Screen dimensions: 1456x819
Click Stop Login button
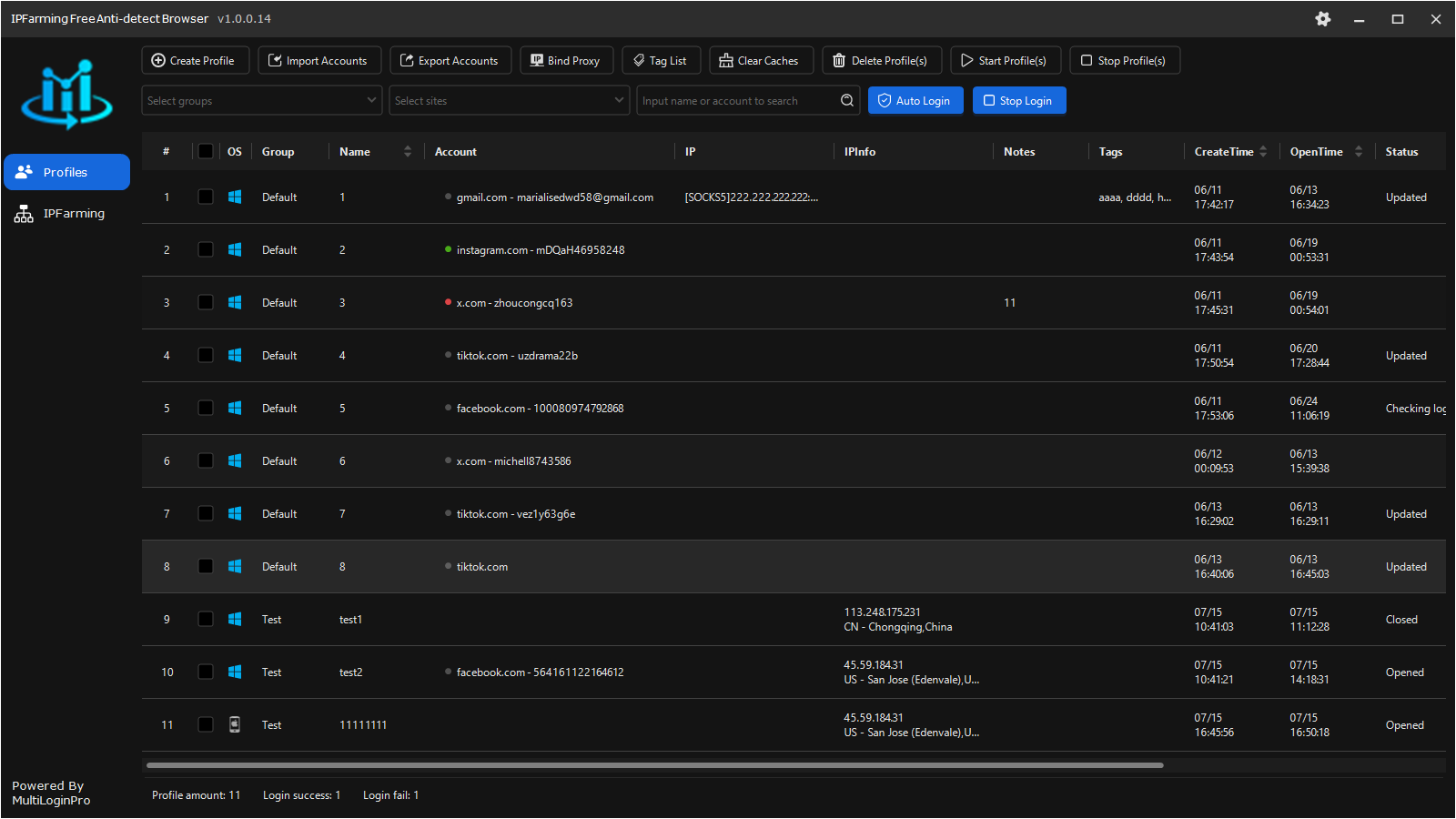tap(1019, 100)
